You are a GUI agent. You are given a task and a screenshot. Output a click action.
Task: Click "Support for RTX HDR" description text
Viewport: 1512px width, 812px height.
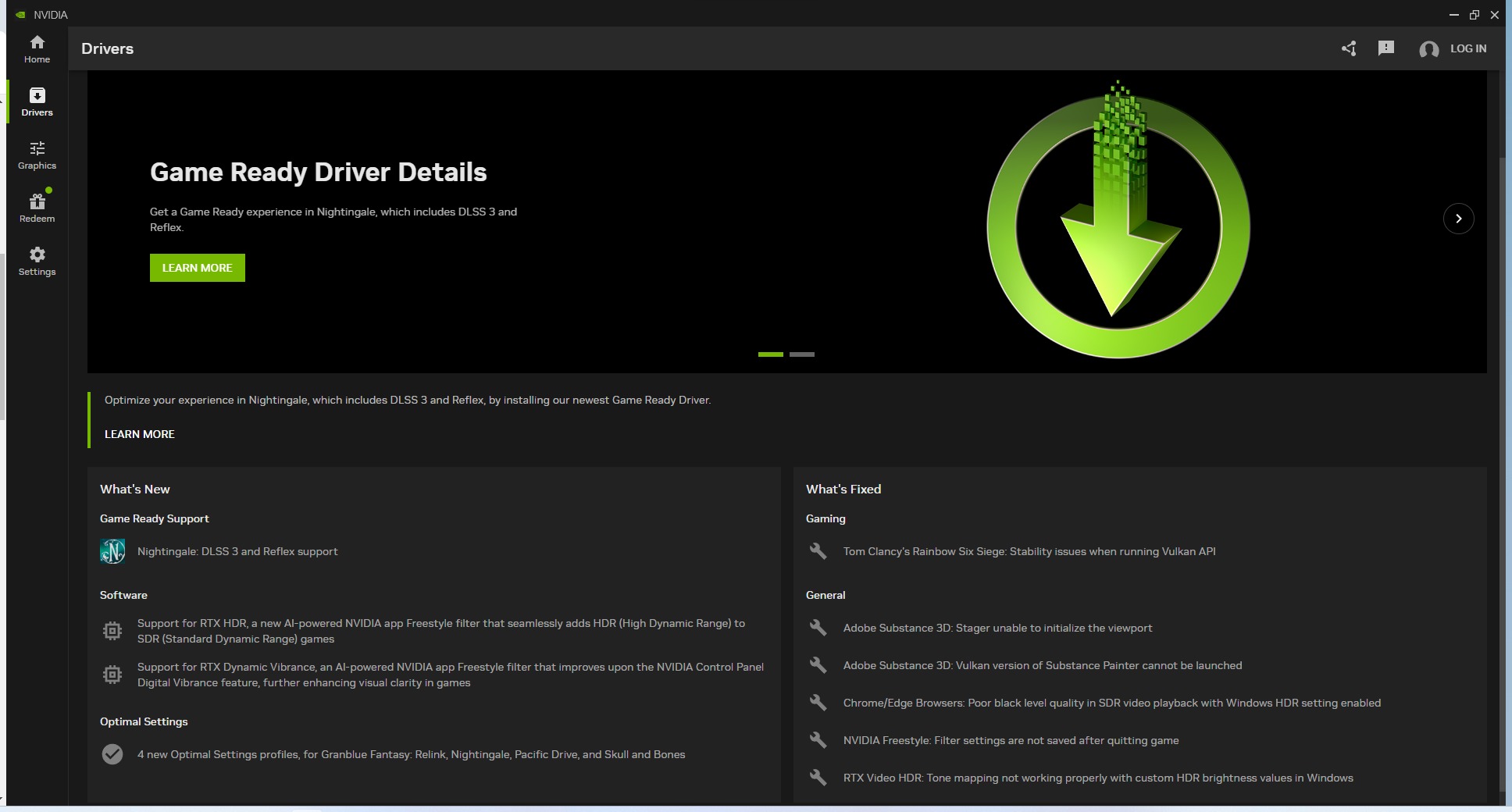[441, 631]
